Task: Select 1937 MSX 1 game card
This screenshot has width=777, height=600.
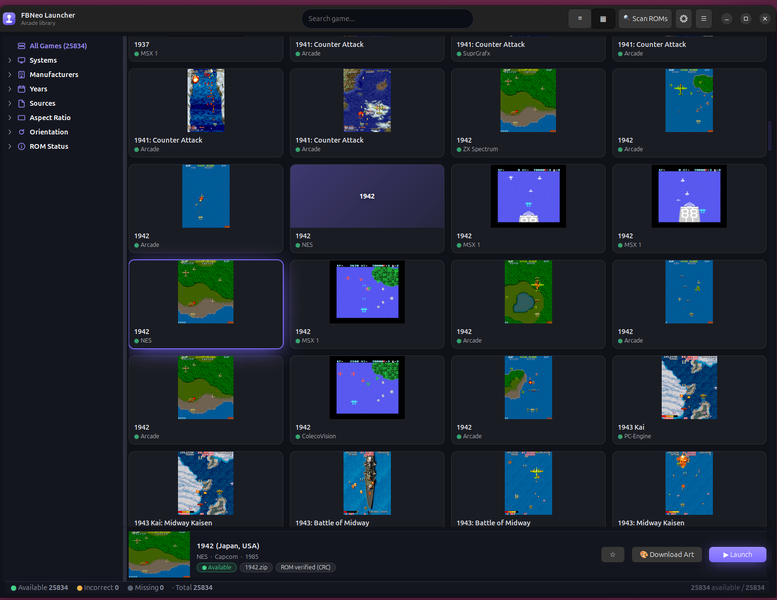Action: click(206, 49)
